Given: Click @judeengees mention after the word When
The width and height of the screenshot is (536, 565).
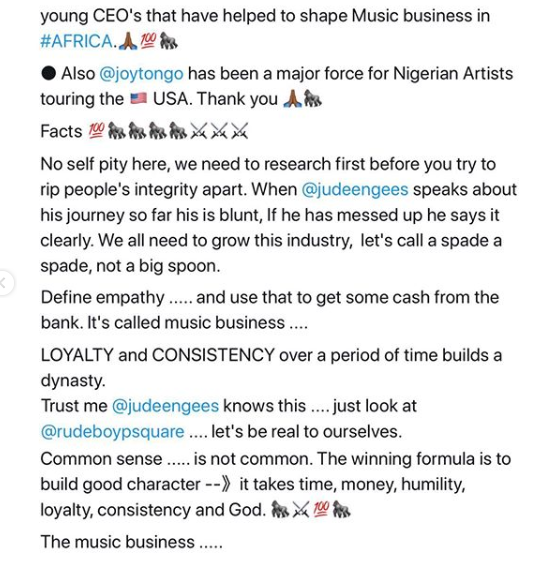Looking at the screenshot, I should tap(355, 190).
